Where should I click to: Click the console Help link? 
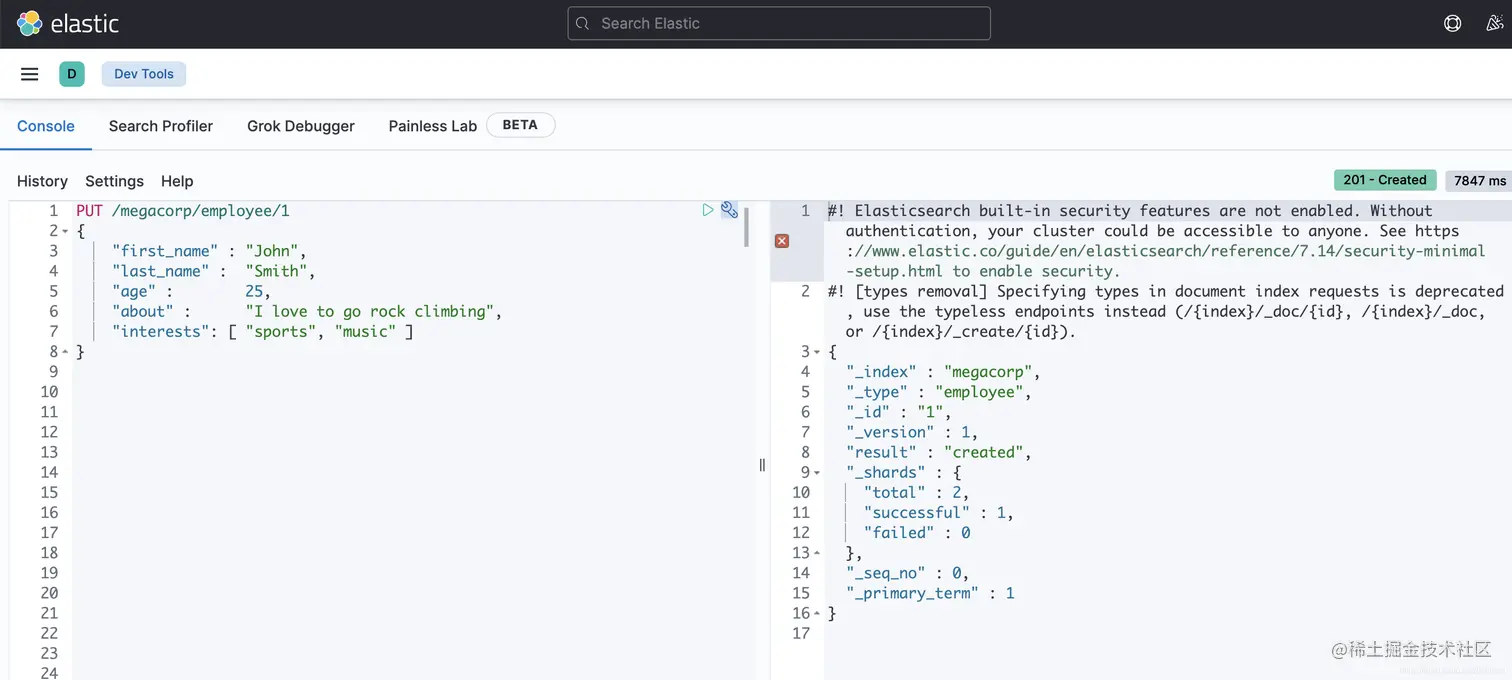[x=177, y=181]
